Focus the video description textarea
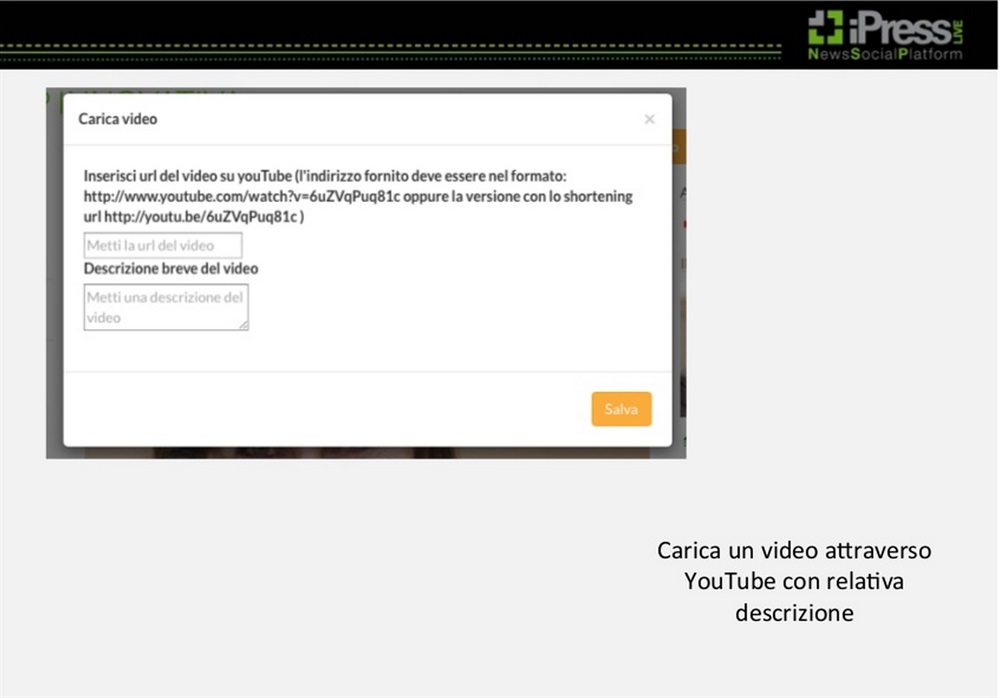Image resolution: width=1000 pixels, height=698 pixels. pyautogui.click(x=166, y=308)
